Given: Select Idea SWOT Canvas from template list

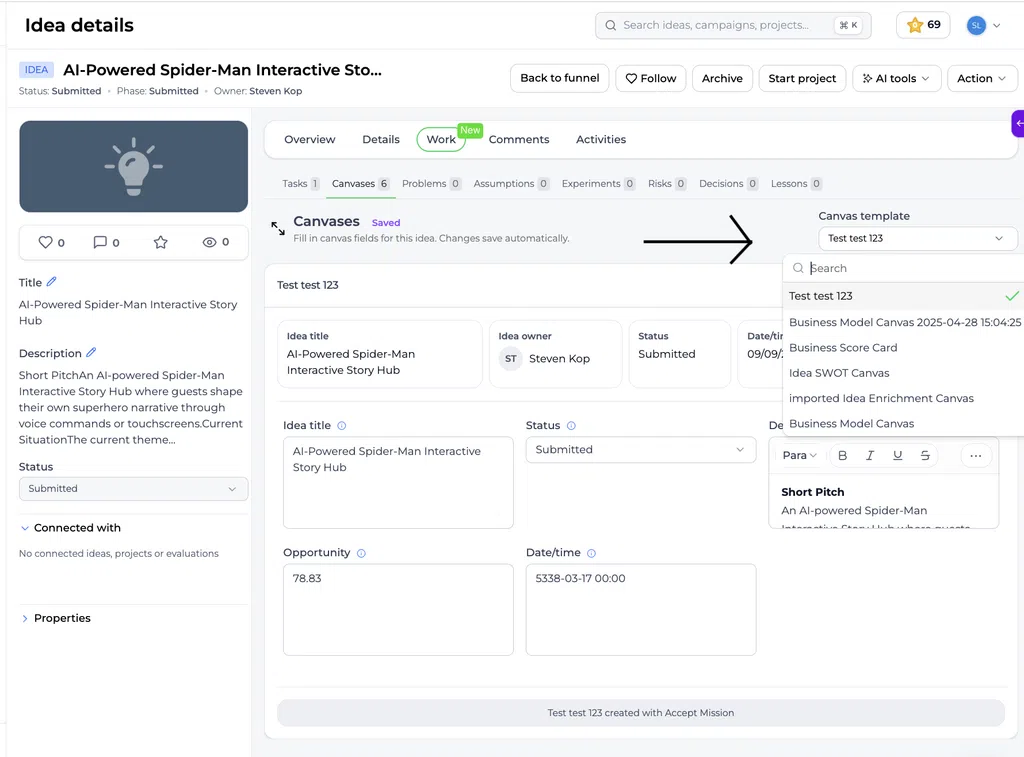Looking at the screenshot, I should click(839, 373).
